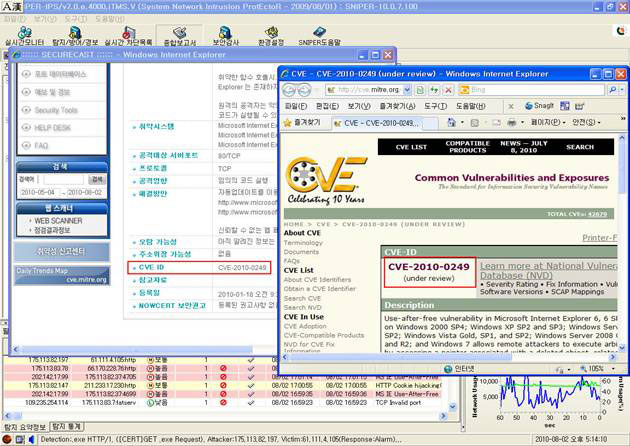
Task: Open the Print button dropdown arrow
Action: [522, 122]
